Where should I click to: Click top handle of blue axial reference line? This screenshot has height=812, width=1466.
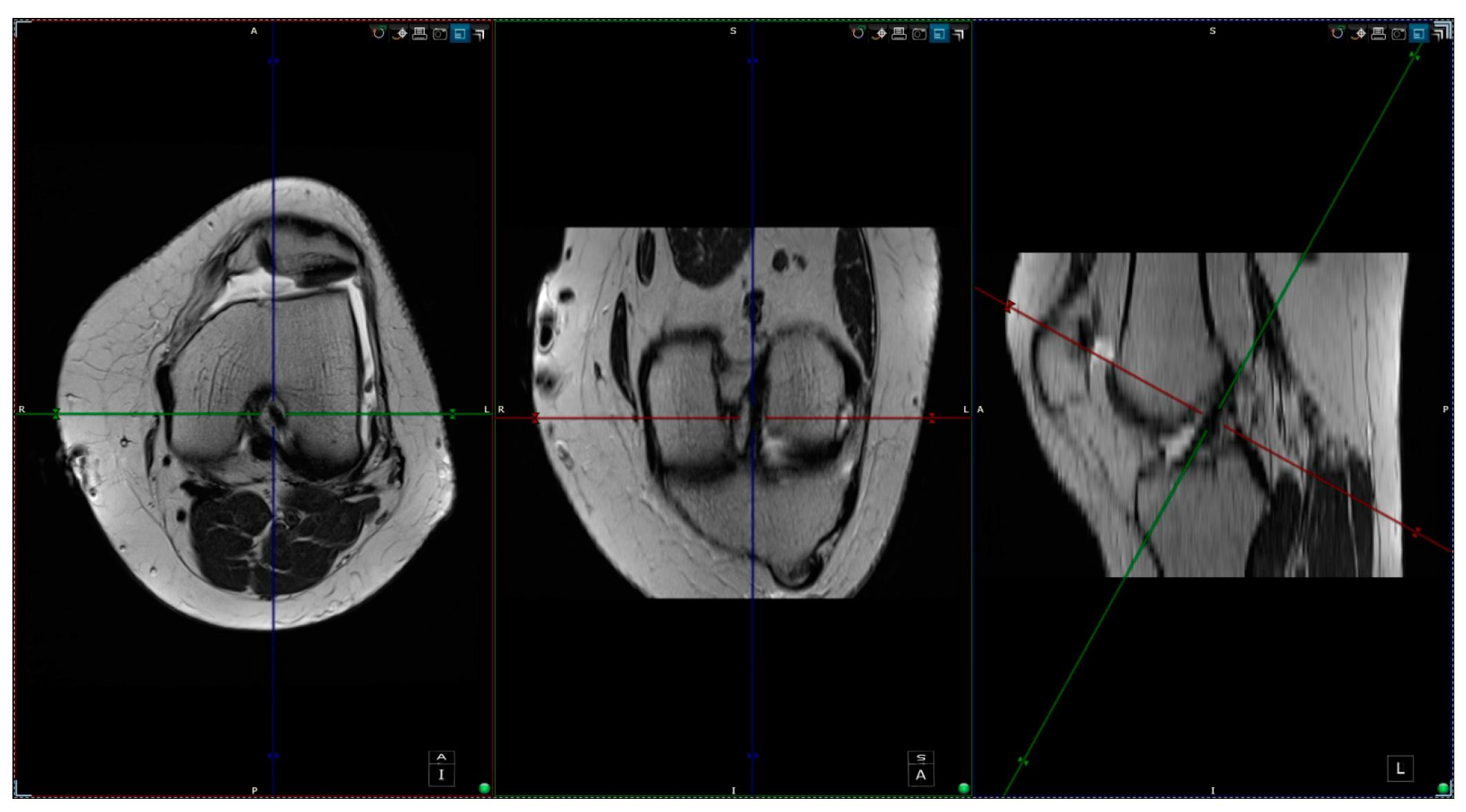273,61
